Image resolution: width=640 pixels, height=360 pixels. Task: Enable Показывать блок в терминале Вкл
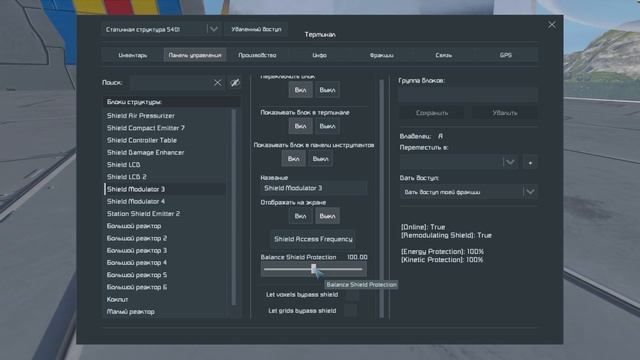tap(300, 127)
